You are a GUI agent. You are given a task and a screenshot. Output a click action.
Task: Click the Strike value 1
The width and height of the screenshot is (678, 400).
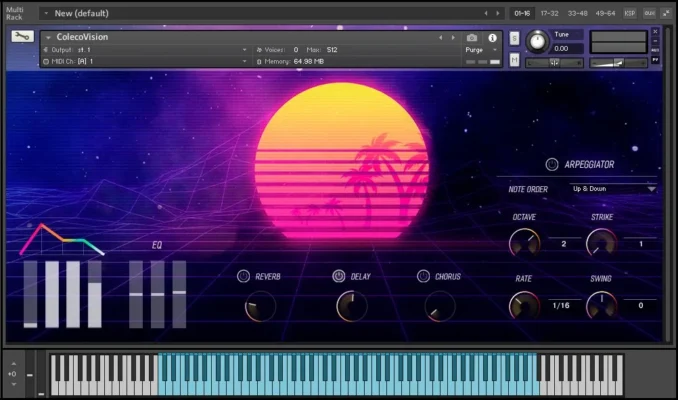[x=640, y=244]
